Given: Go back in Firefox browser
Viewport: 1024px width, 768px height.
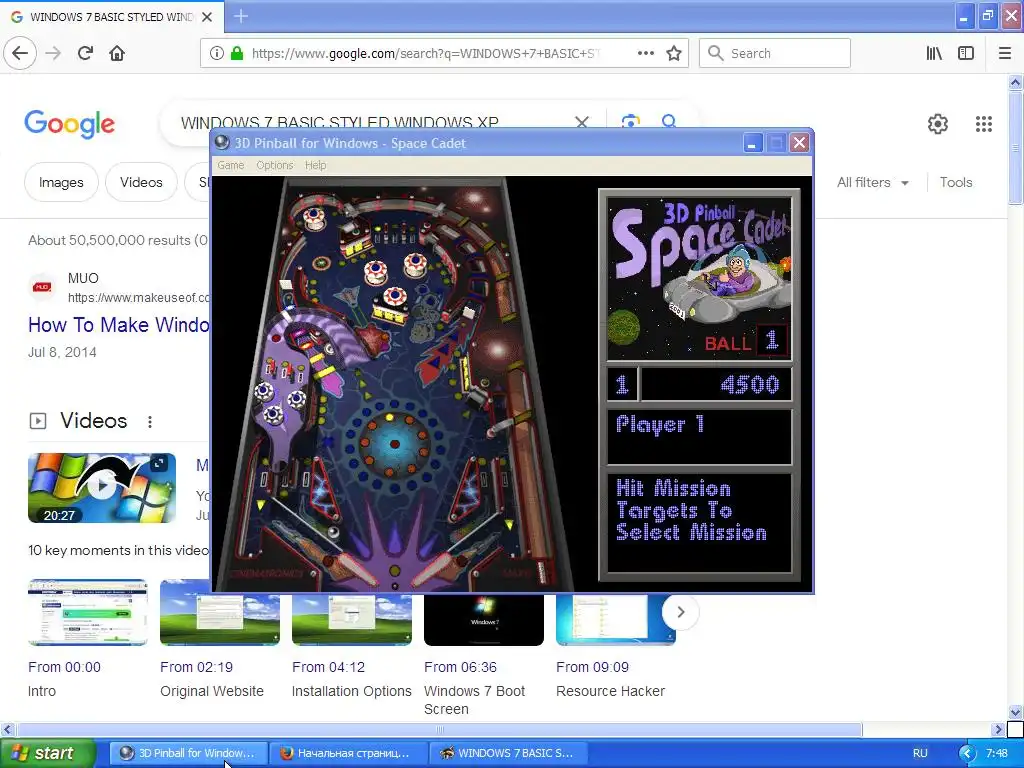Looking at the screenshot, I should click(x=20, y=53).
